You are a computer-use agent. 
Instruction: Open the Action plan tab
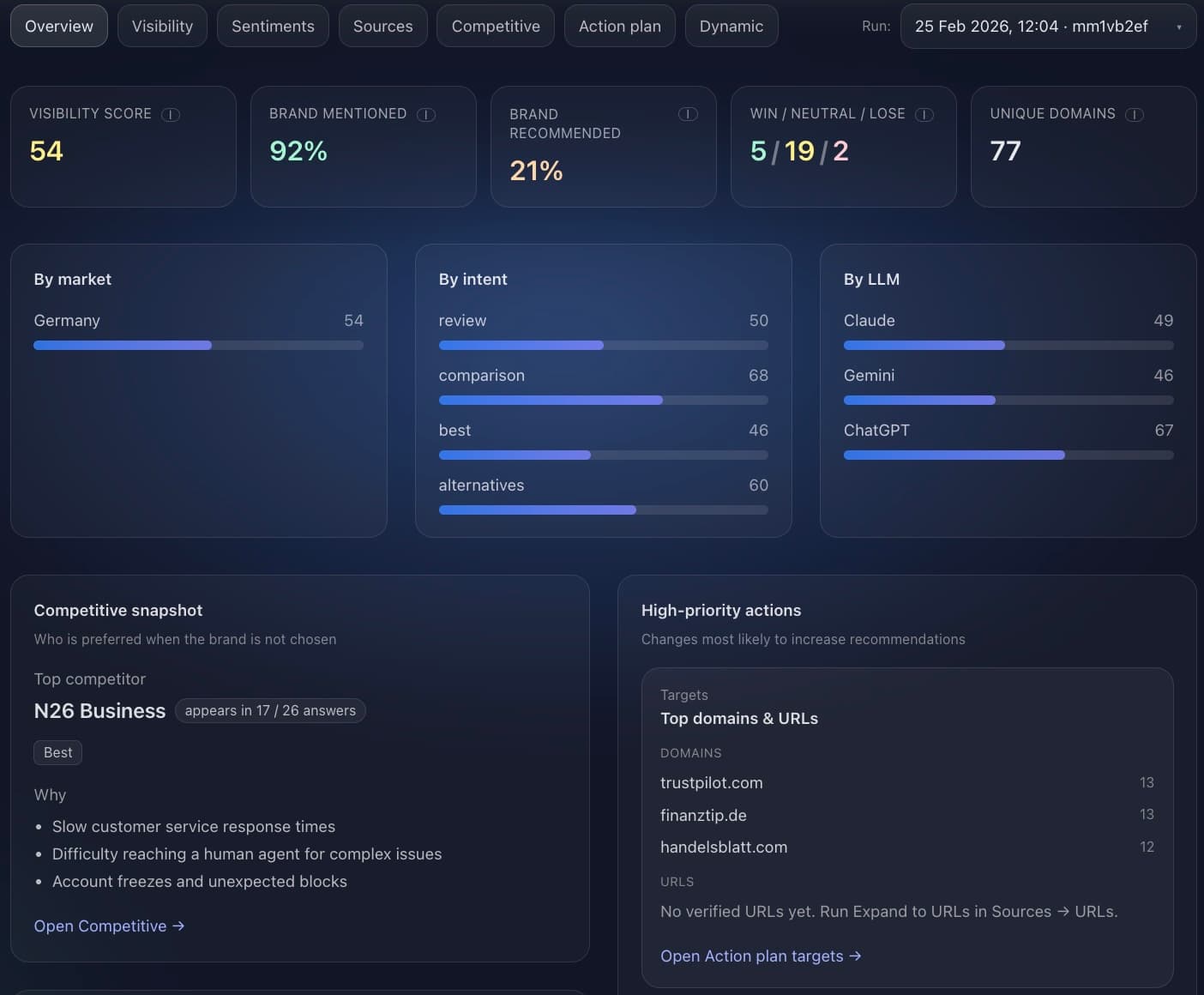[x=619, y=27]
